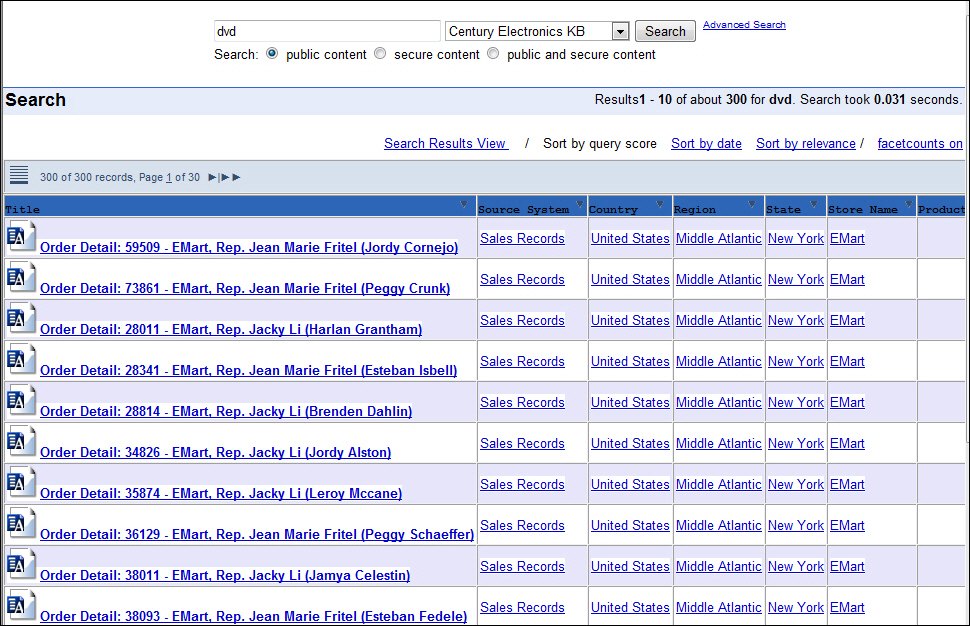The height and width of the screenshot is (626, 970).
Task: Open Order Detail 34826 Jordy Alston link
Action: (x=215, y=452)
